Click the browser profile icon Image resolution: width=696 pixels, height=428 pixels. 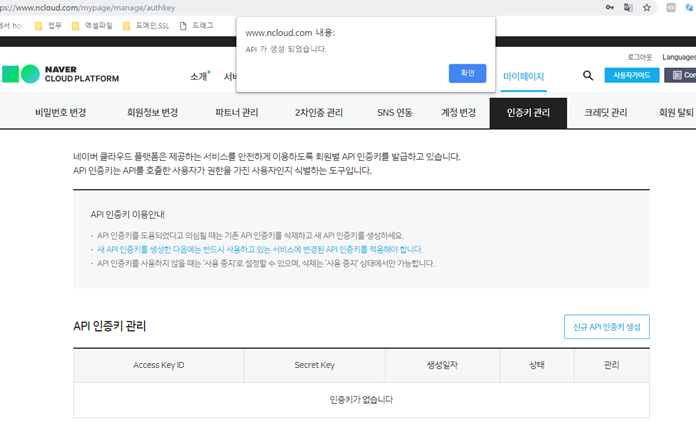pos(674,7)
